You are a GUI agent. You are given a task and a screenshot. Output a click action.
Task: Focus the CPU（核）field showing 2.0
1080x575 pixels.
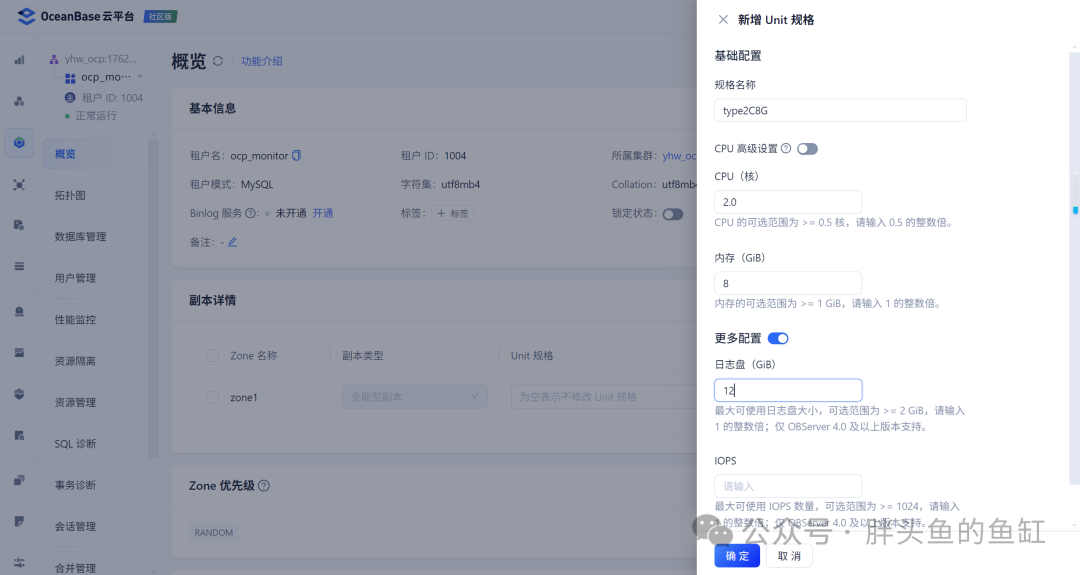pyautogui.click(x=788, y=202)
